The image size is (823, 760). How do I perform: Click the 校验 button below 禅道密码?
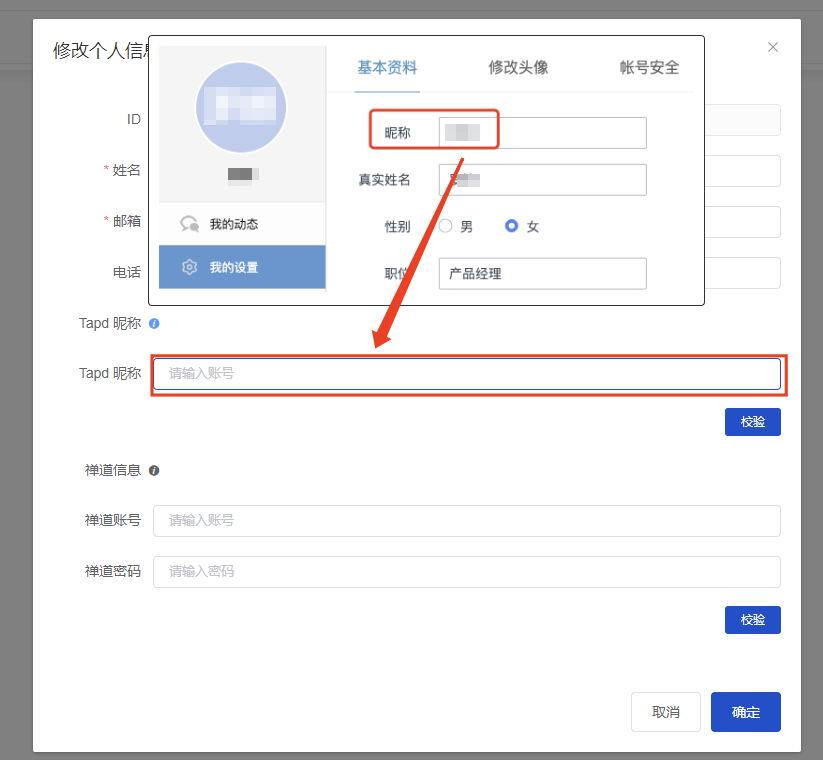(x=752, y=620)
